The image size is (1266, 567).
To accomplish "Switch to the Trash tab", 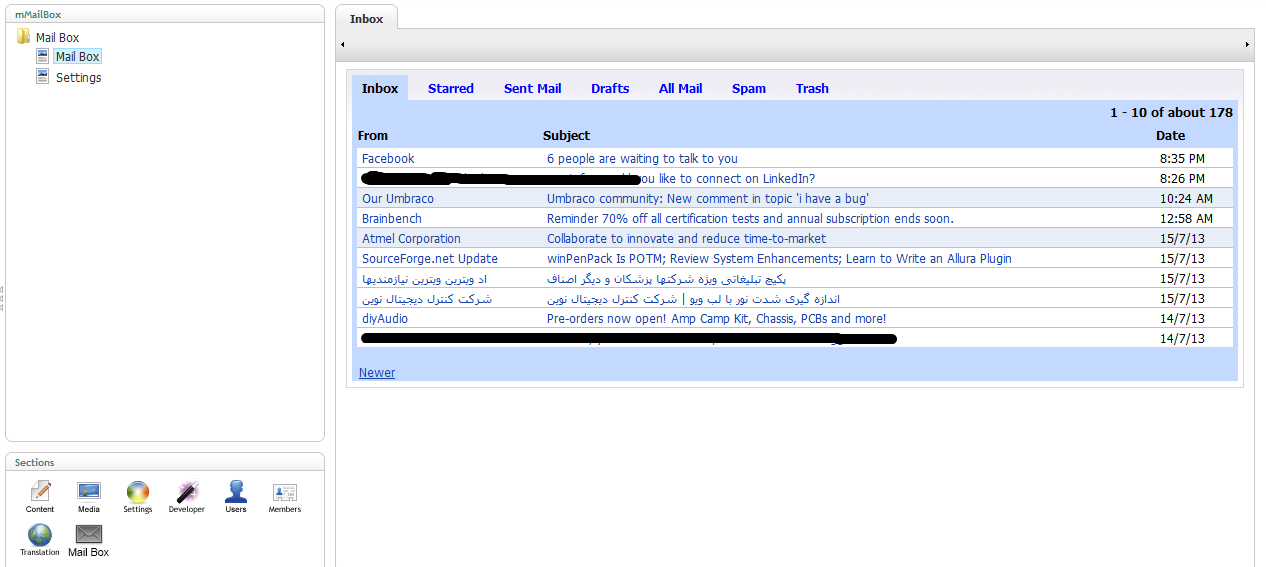I will pyautogui.click(x=812, y=88).
